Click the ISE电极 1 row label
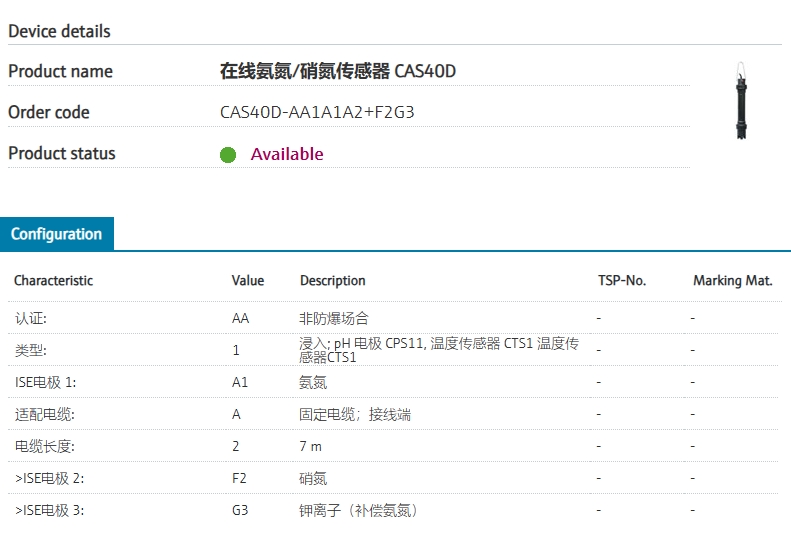 pyautogui.click(x=45, y=382)
